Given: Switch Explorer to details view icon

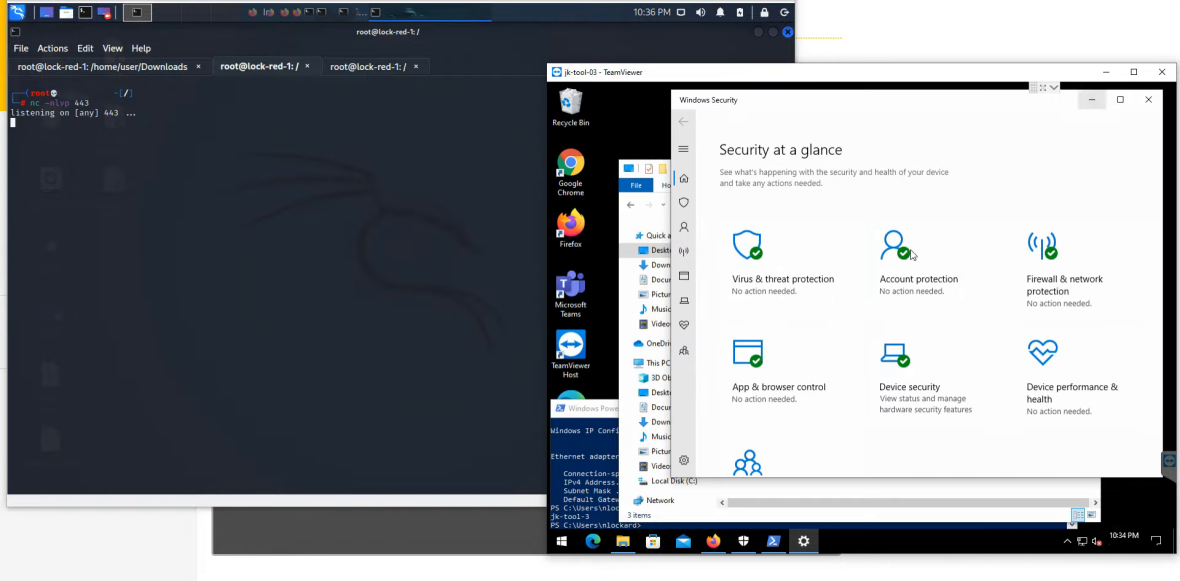Looking at the screenshot, I should (1078, 515).
